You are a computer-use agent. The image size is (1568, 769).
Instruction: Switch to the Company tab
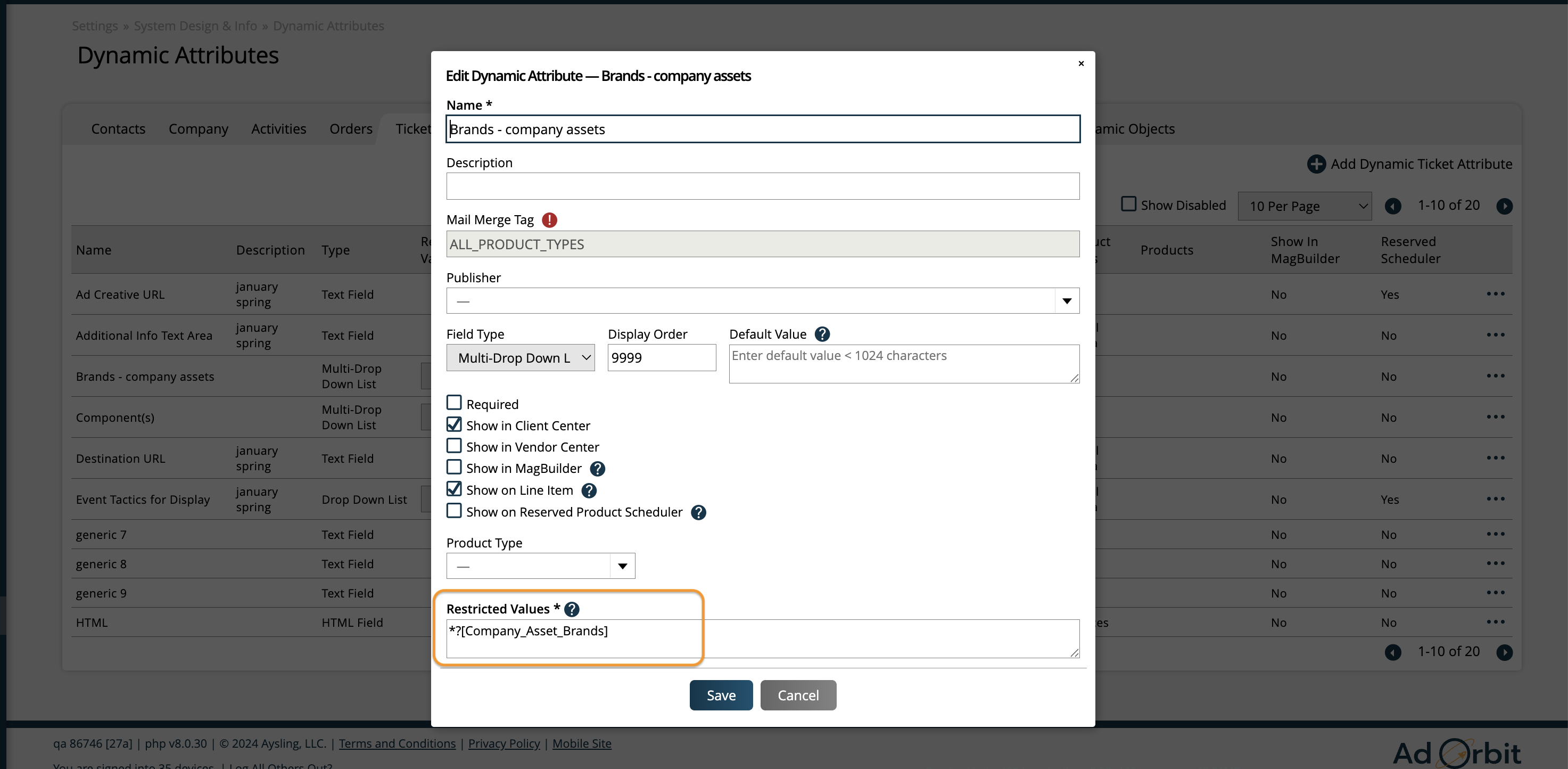[198, 129]
